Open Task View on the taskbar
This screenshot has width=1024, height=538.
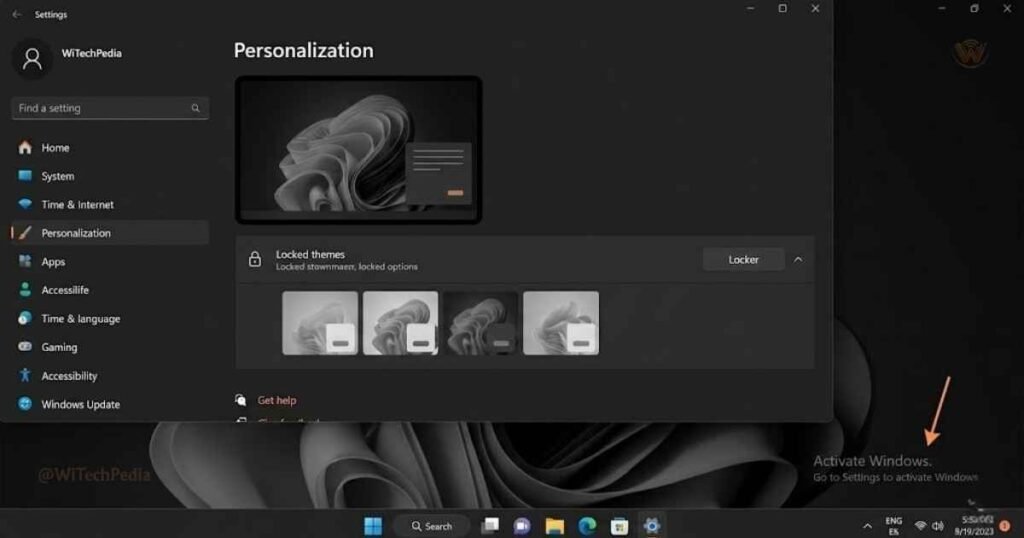[490, 526]
